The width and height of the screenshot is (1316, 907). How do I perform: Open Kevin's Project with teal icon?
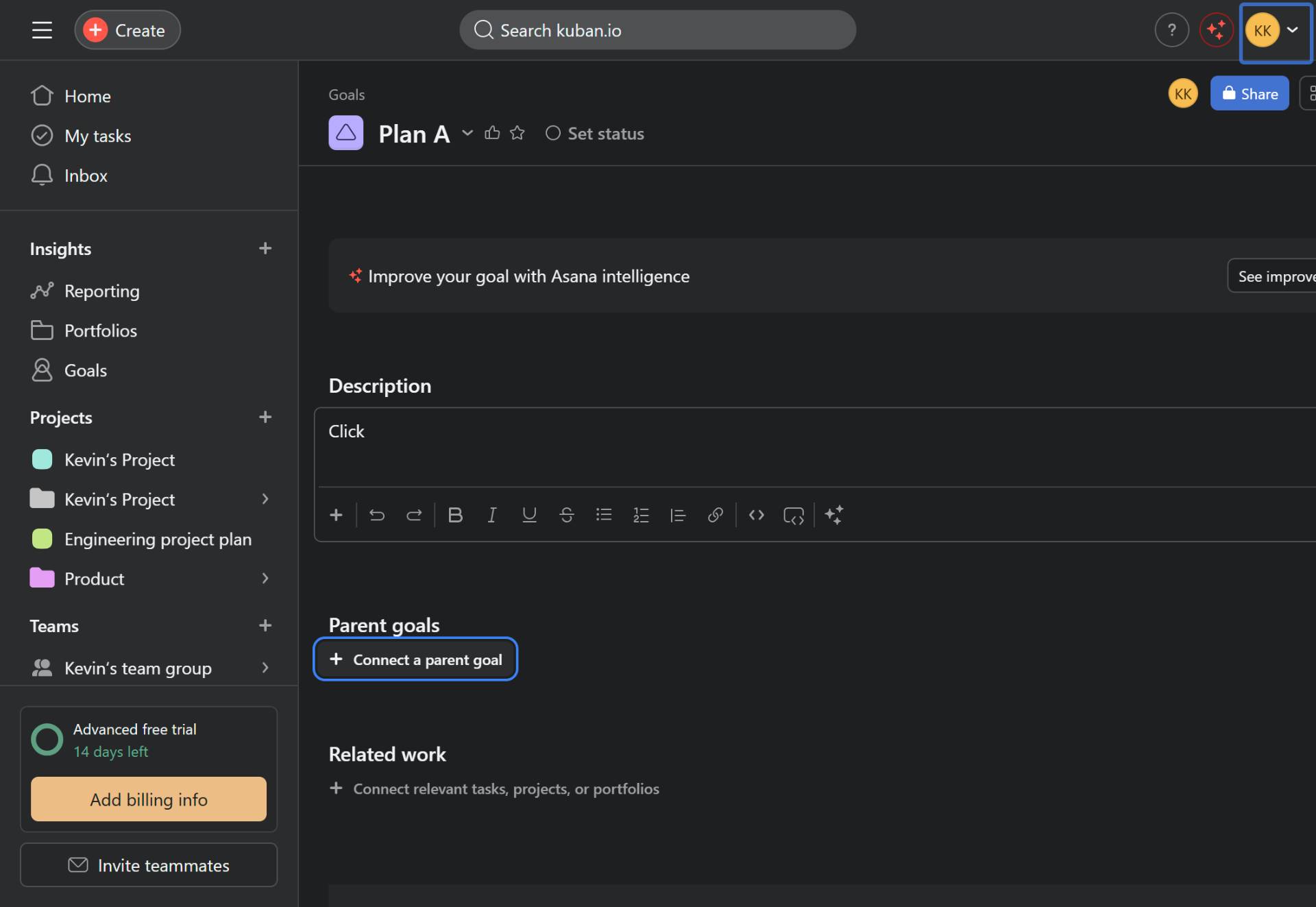tap(149, 460)
